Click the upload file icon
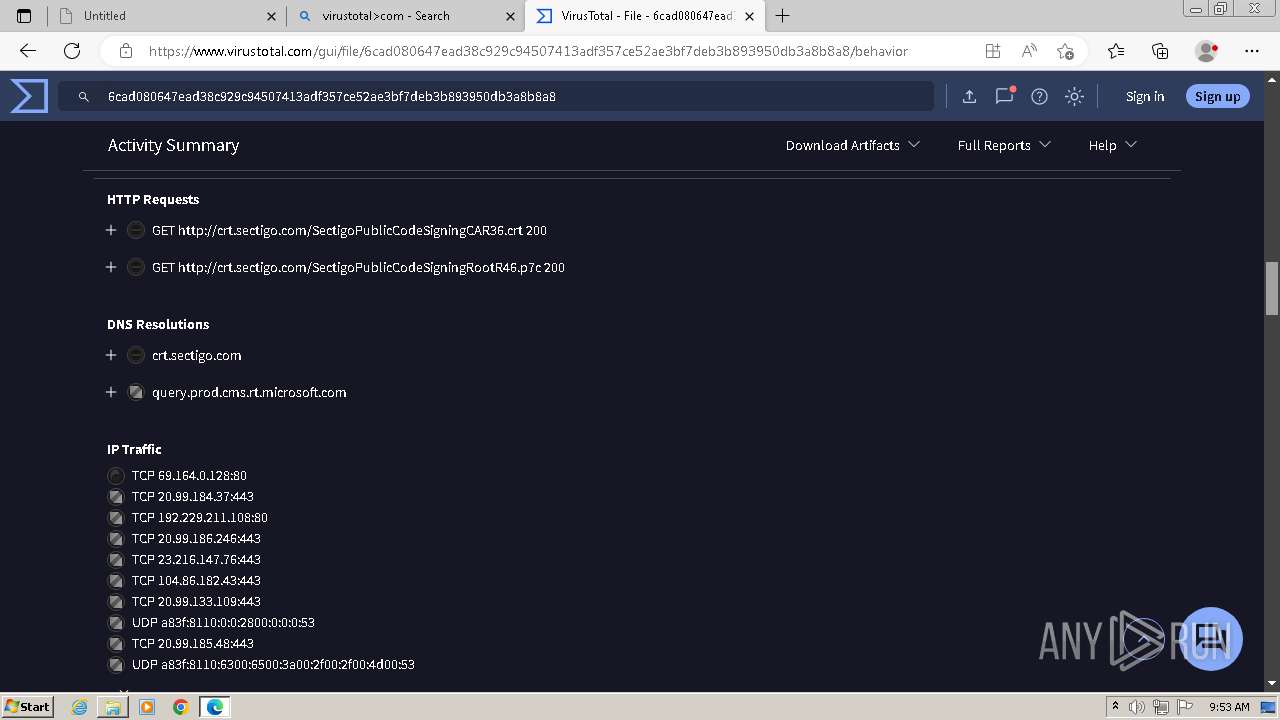 (969, 96)
